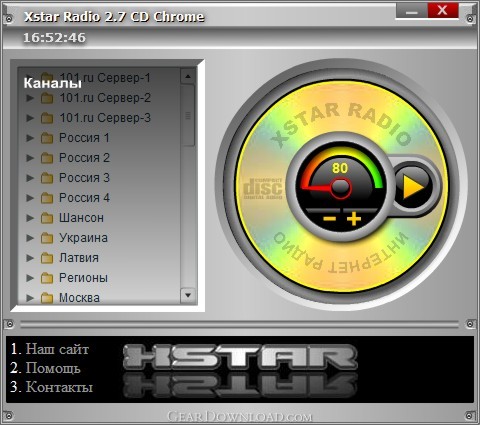The height and width of the screenshot is (425, 480).
Task: Click the Россия 4 folder icon
Action: (x=47, y=198)
